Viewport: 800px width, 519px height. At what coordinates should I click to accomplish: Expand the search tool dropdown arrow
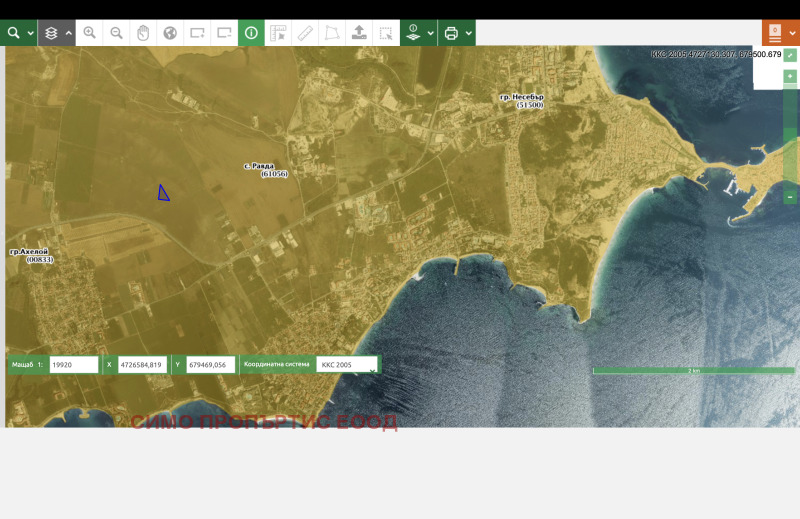[31, 33]
